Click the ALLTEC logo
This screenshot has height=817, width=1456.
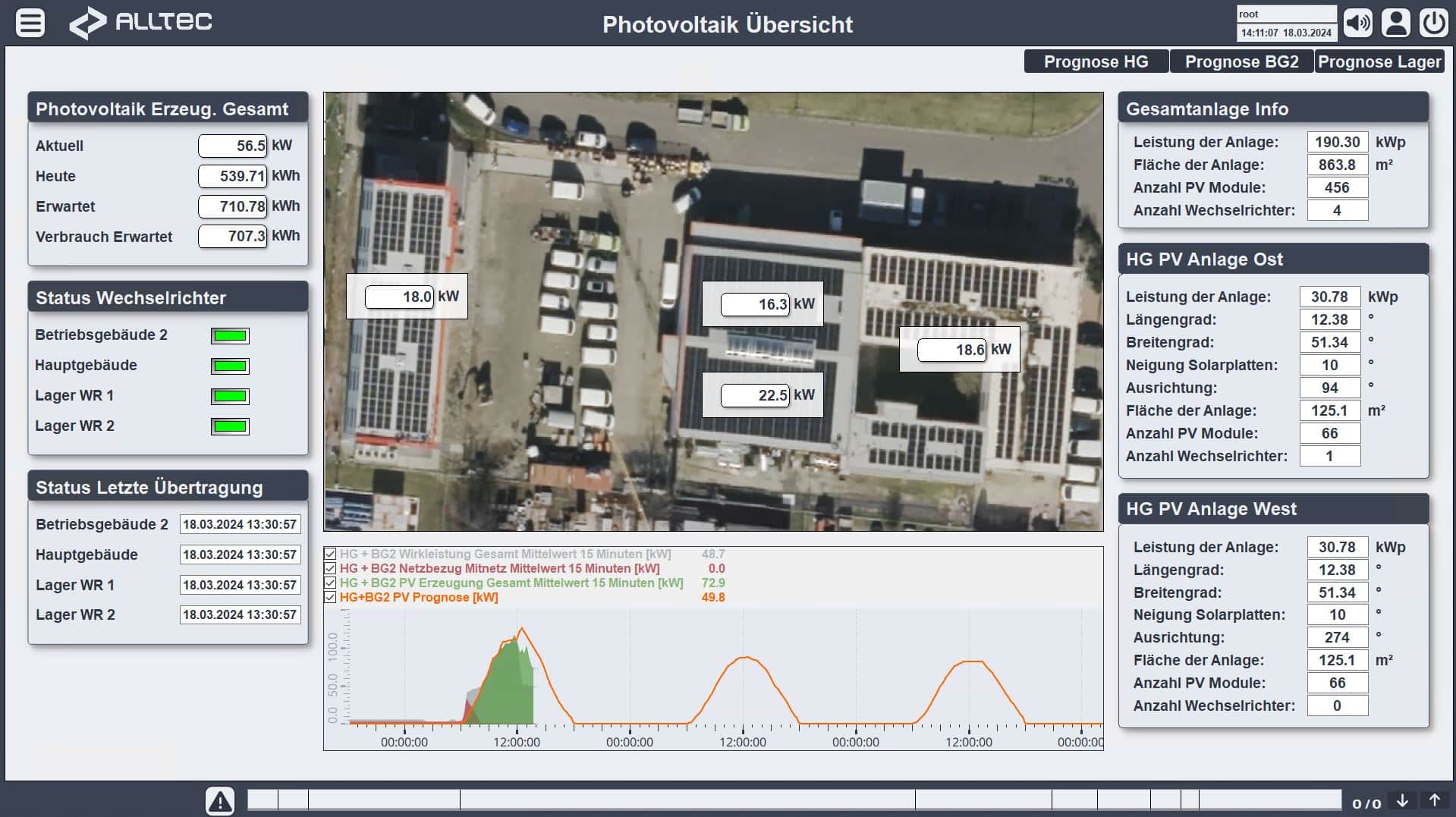pyautogui.click(x=141, y=23)
